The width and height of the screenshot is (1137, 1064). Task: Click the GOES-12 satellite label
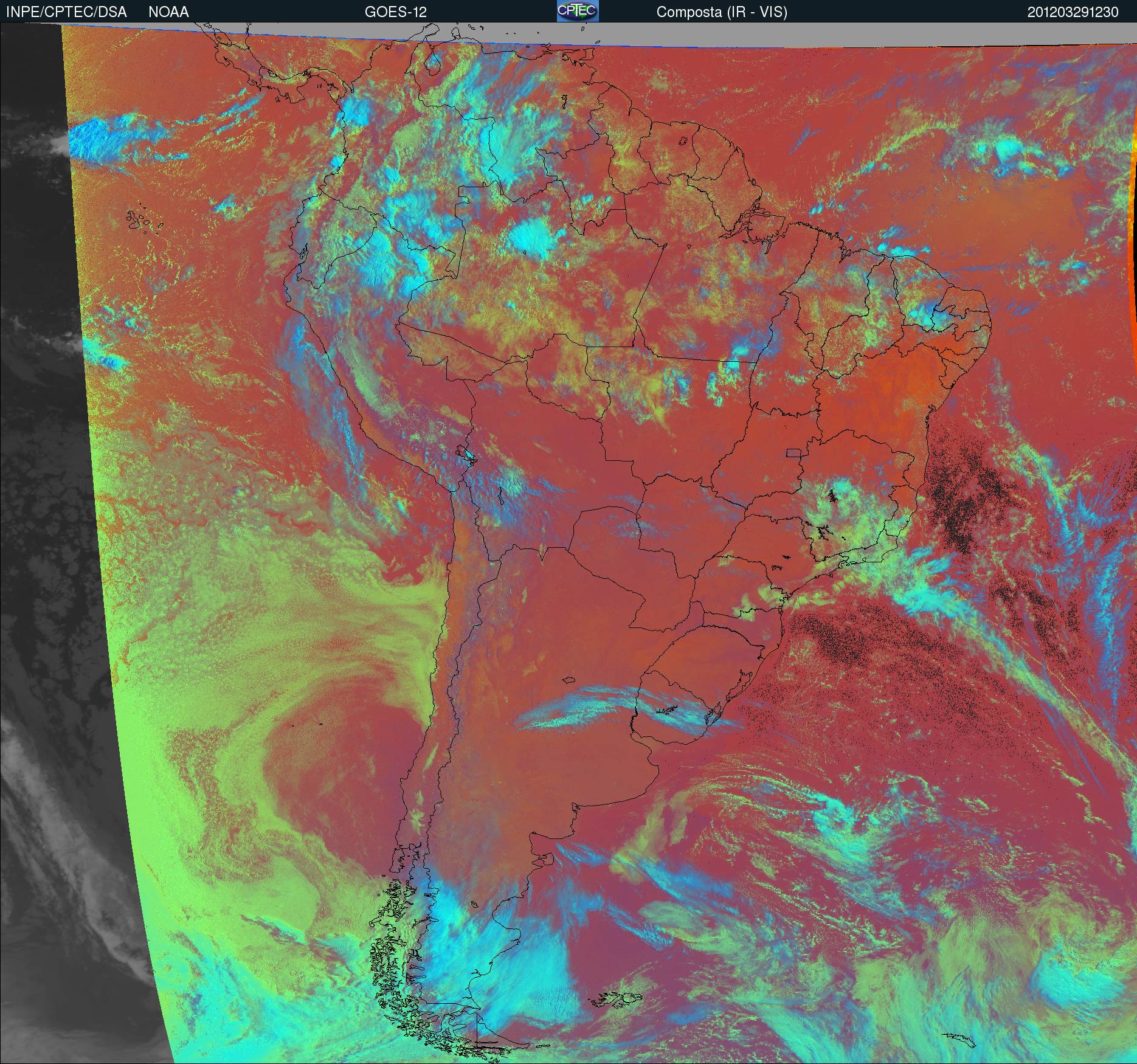[396, 12]
